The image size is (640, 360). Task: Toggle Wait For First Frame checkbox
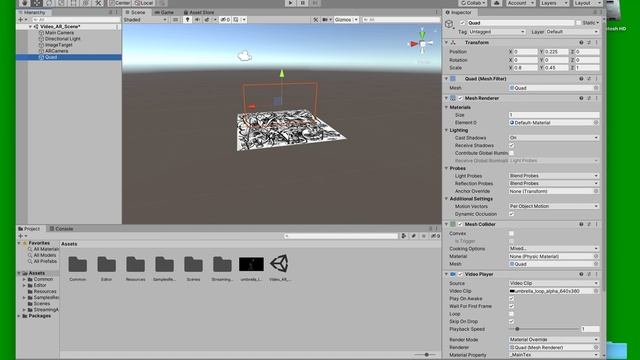pos(511,306)
